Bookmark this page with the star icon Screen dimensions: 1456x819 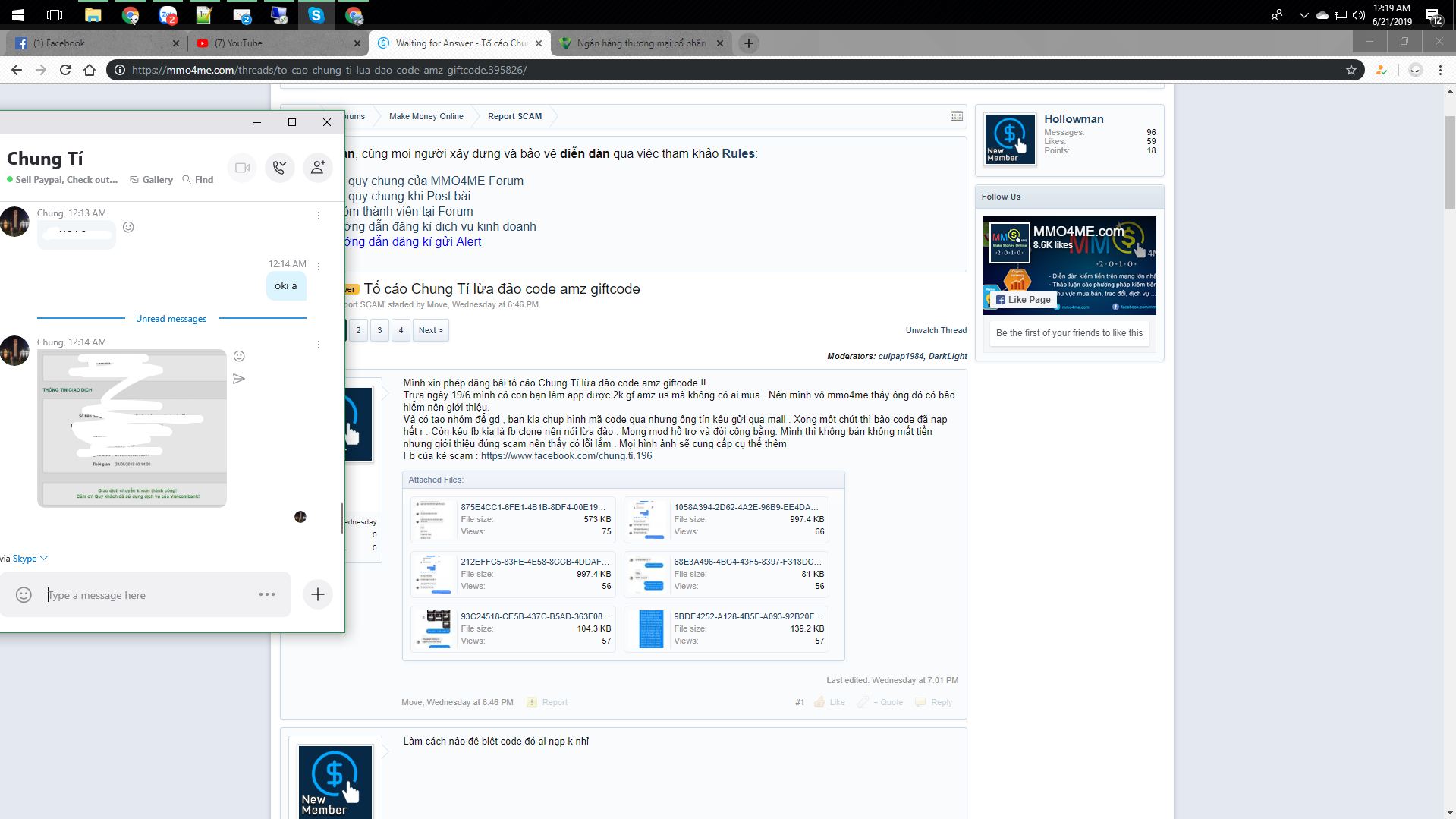click(1351, 70)
